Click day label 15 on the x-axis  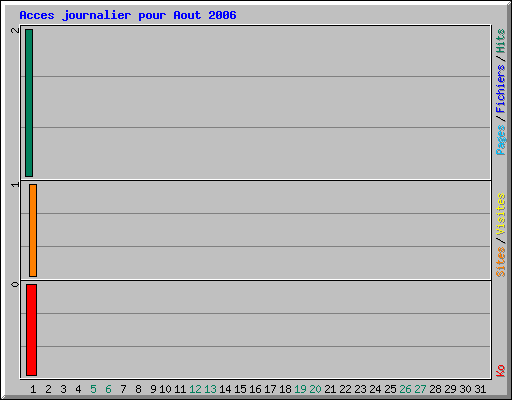click(x=240, y=389)
